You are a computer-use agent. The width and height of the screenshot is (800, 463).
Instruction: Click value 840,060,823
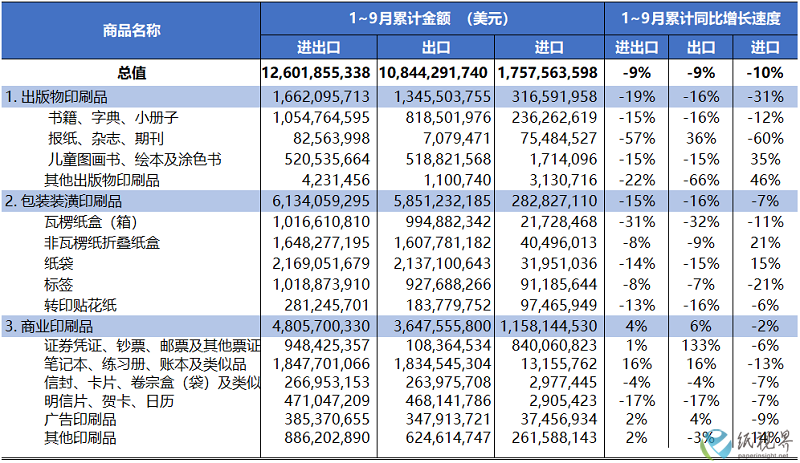pyautogui.click(x=555, y=346)
